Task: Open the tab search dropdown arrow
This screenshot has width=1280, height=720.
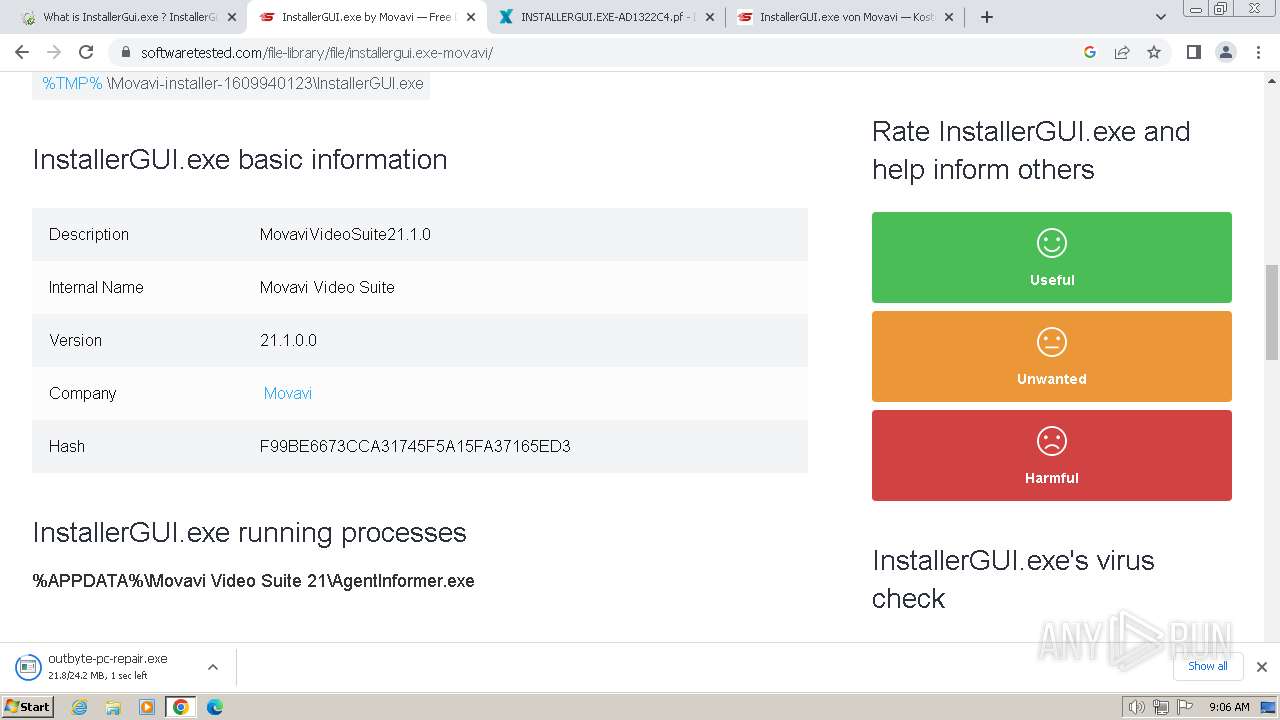Action: pos(1161,17)
